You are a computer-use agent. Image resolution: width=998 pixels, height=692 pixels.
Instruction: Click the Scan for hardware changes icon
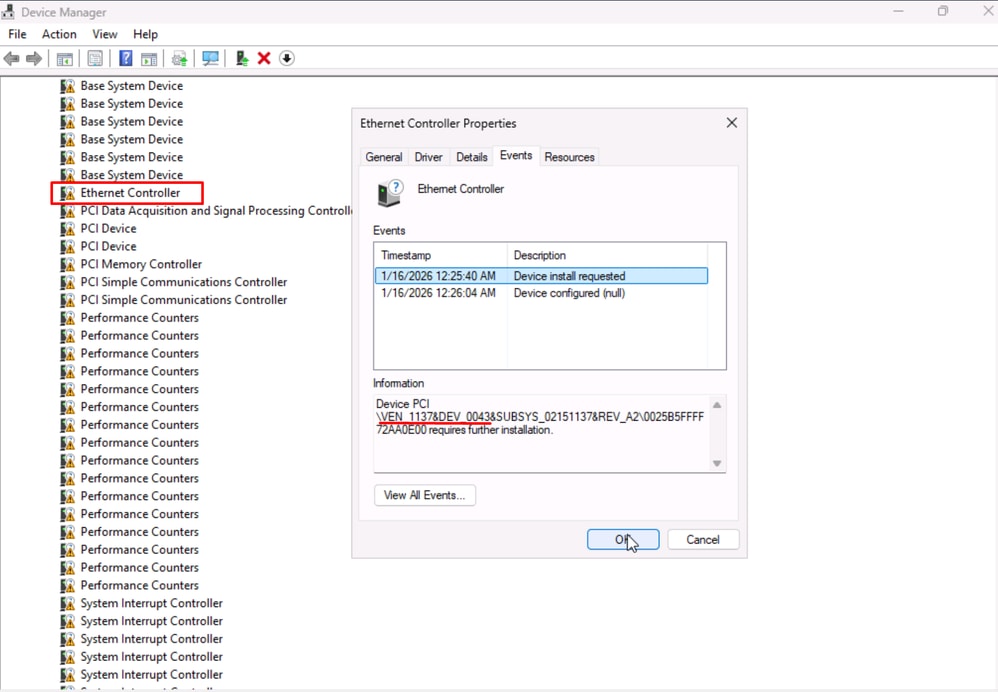(210, 58)
